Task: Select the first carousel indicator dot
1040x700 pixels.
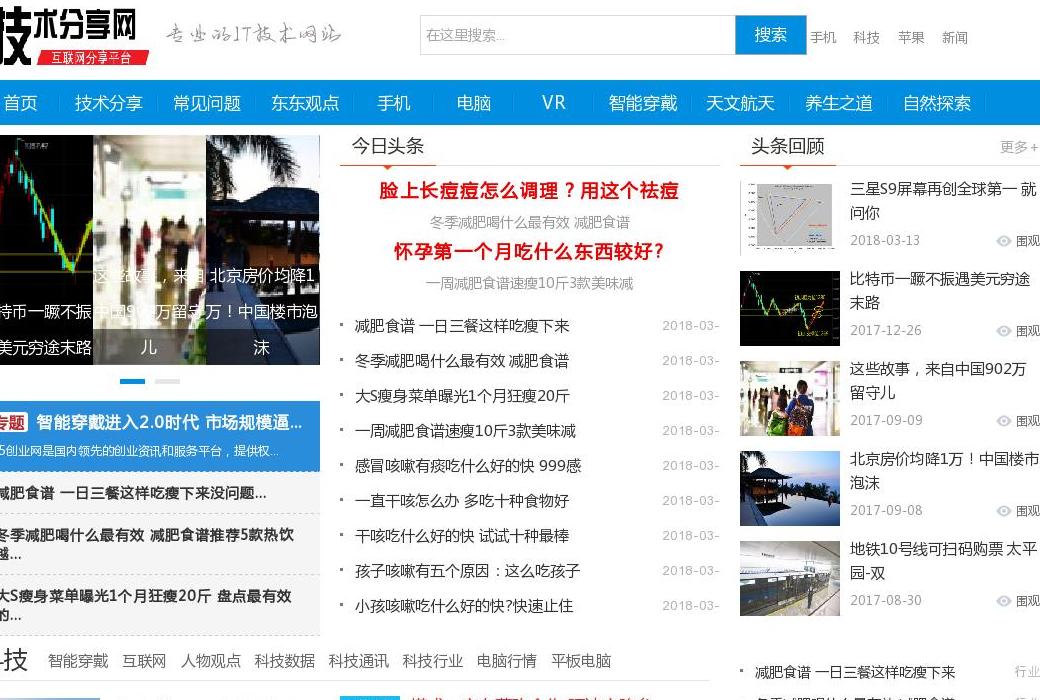Action: [x=132, y=381]
